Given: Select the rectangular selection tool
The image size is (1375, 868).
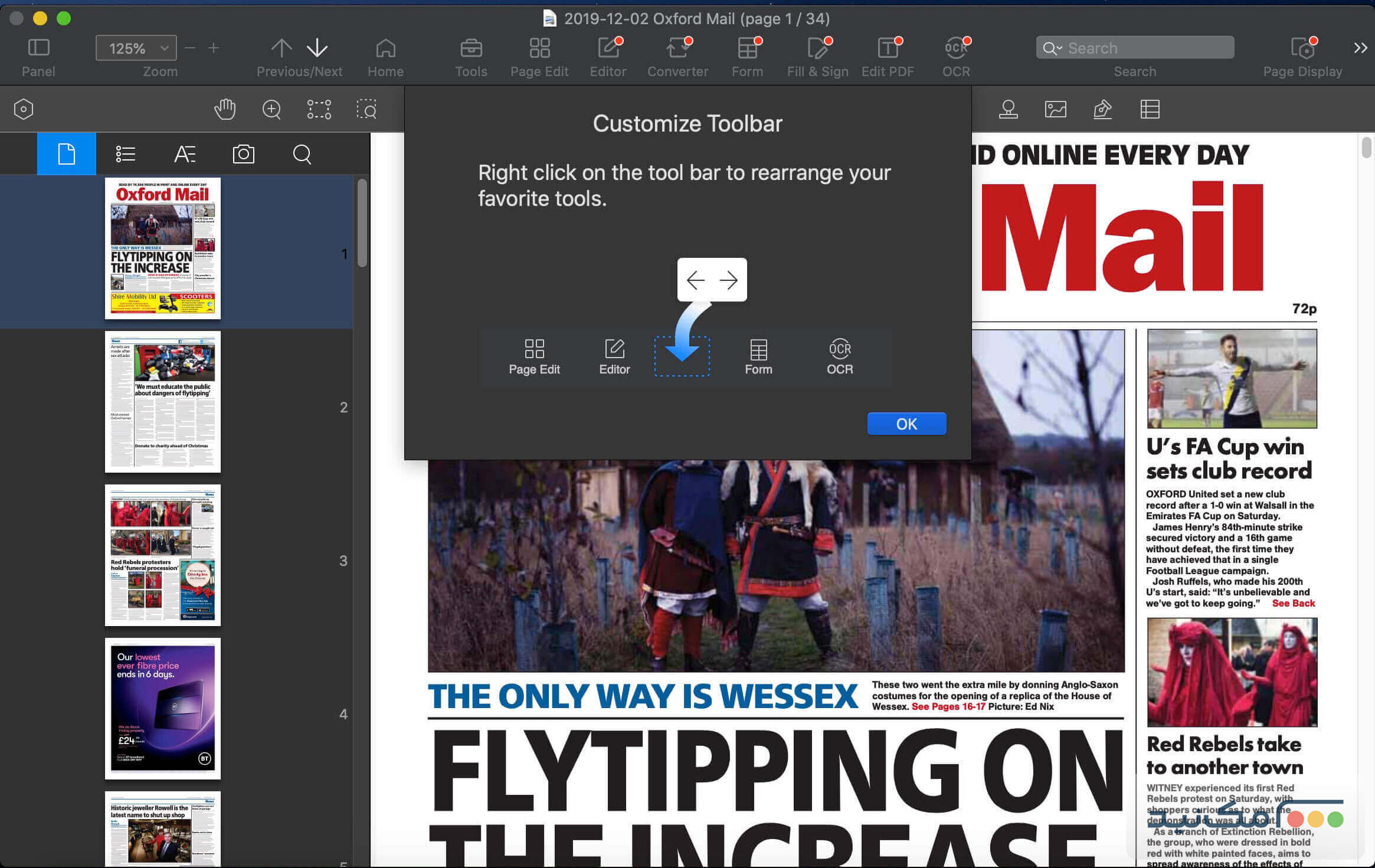Looking at the screenshot, I should (319, 109).
